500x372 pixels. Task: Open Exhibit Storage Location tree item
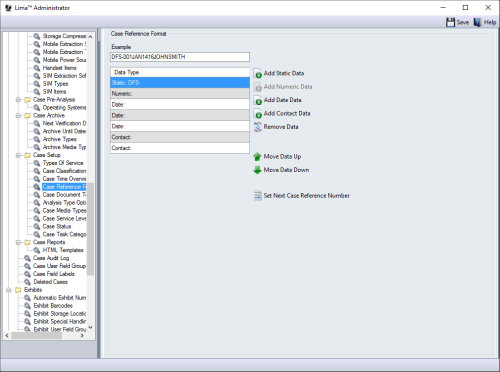60,314
